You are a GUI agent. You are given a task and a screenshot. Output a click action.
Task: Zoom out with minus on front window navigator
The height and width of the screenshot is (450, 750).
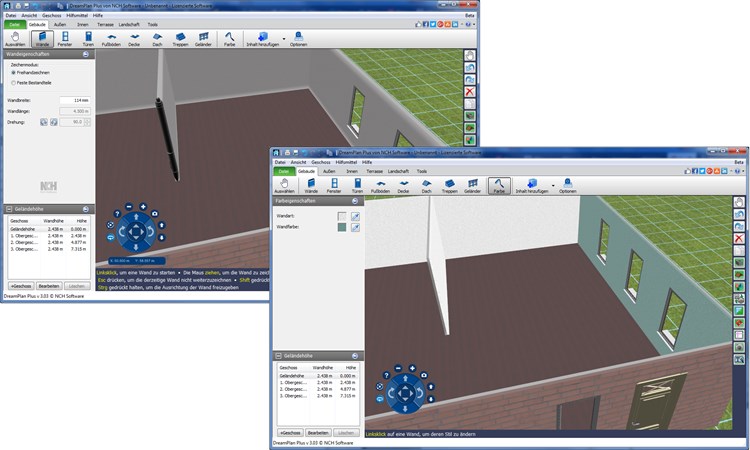coord(398,368)
